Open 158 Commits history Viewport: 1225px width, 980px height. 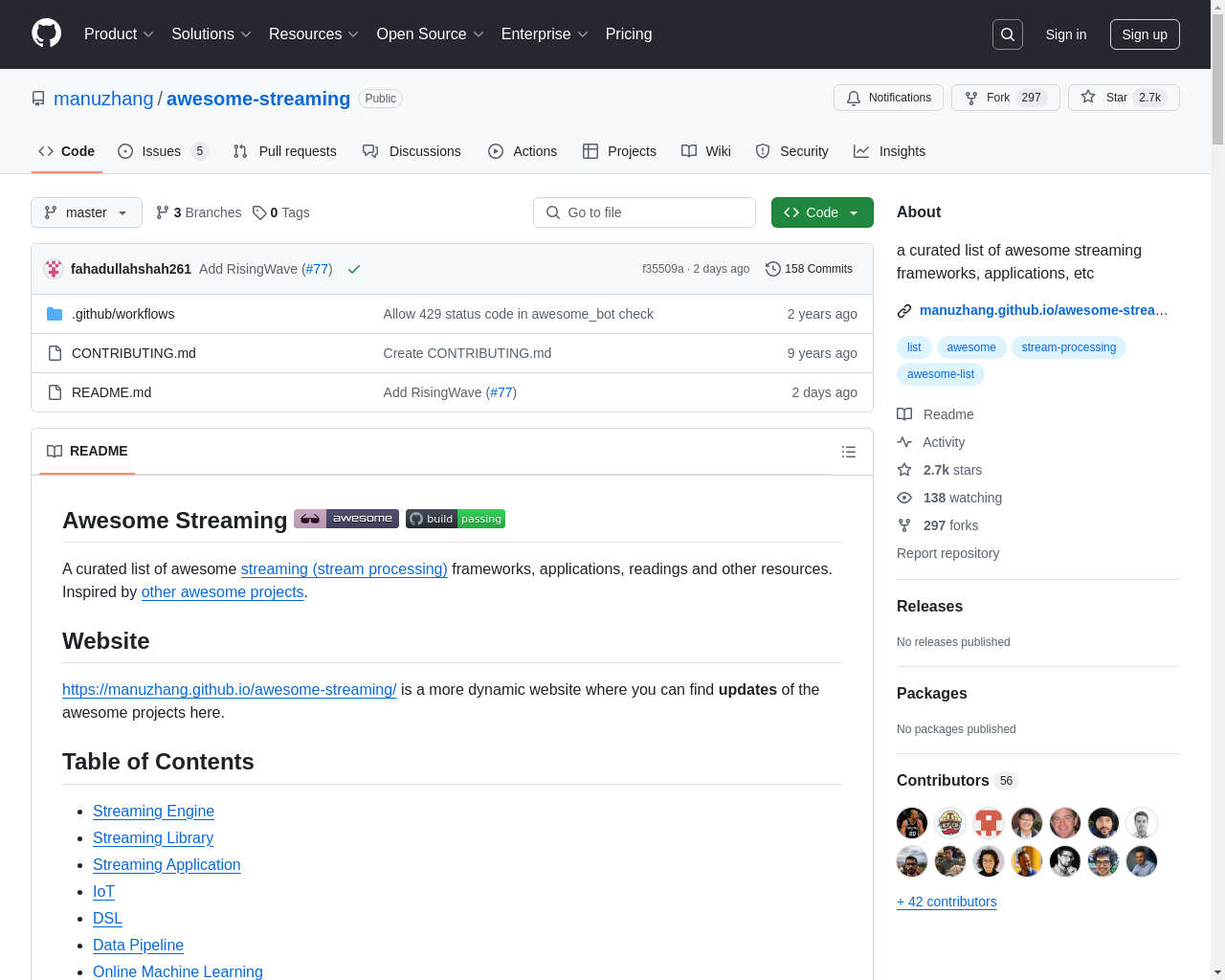(810, 269)
